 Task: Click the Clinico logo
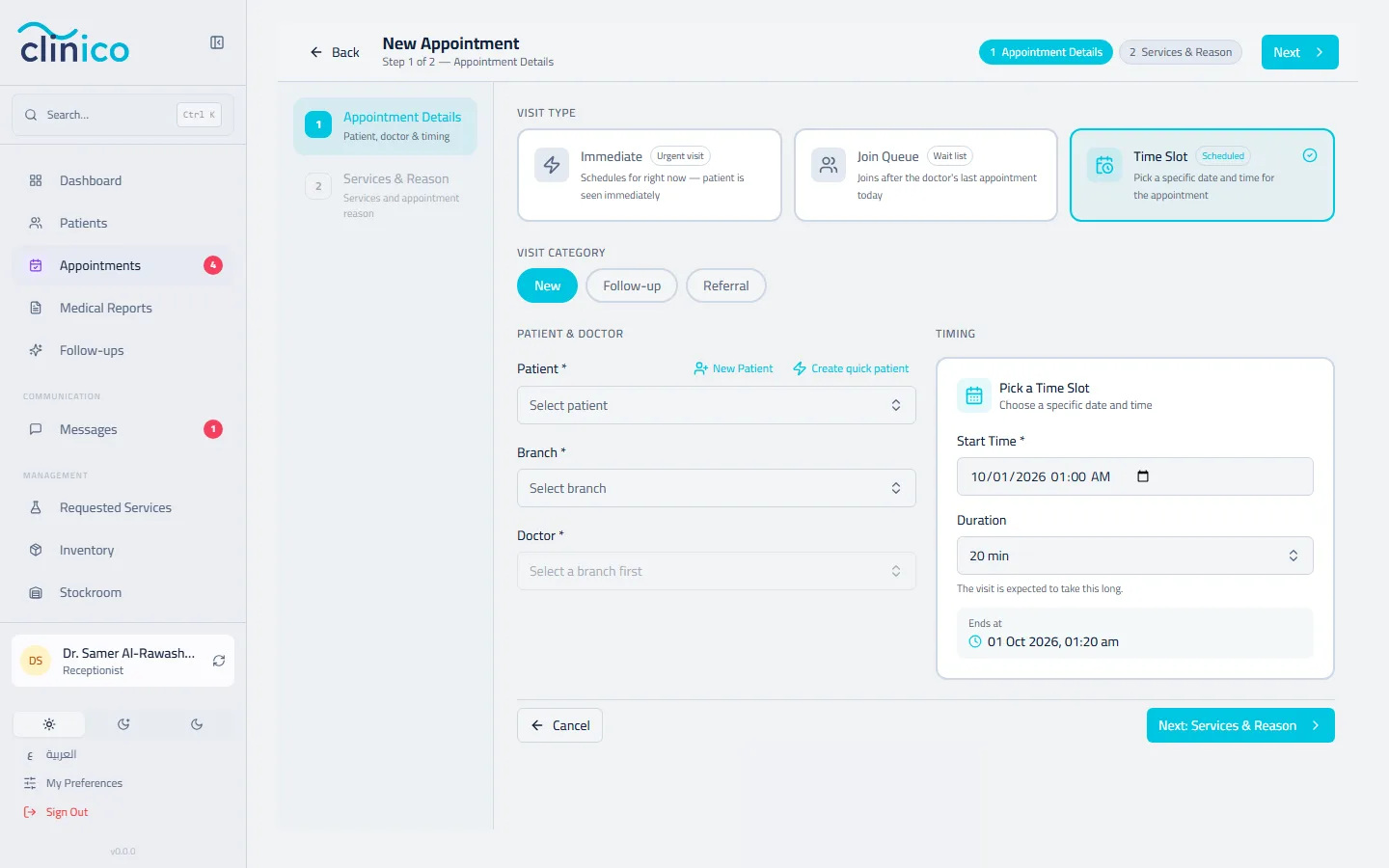tap(74, 42)
